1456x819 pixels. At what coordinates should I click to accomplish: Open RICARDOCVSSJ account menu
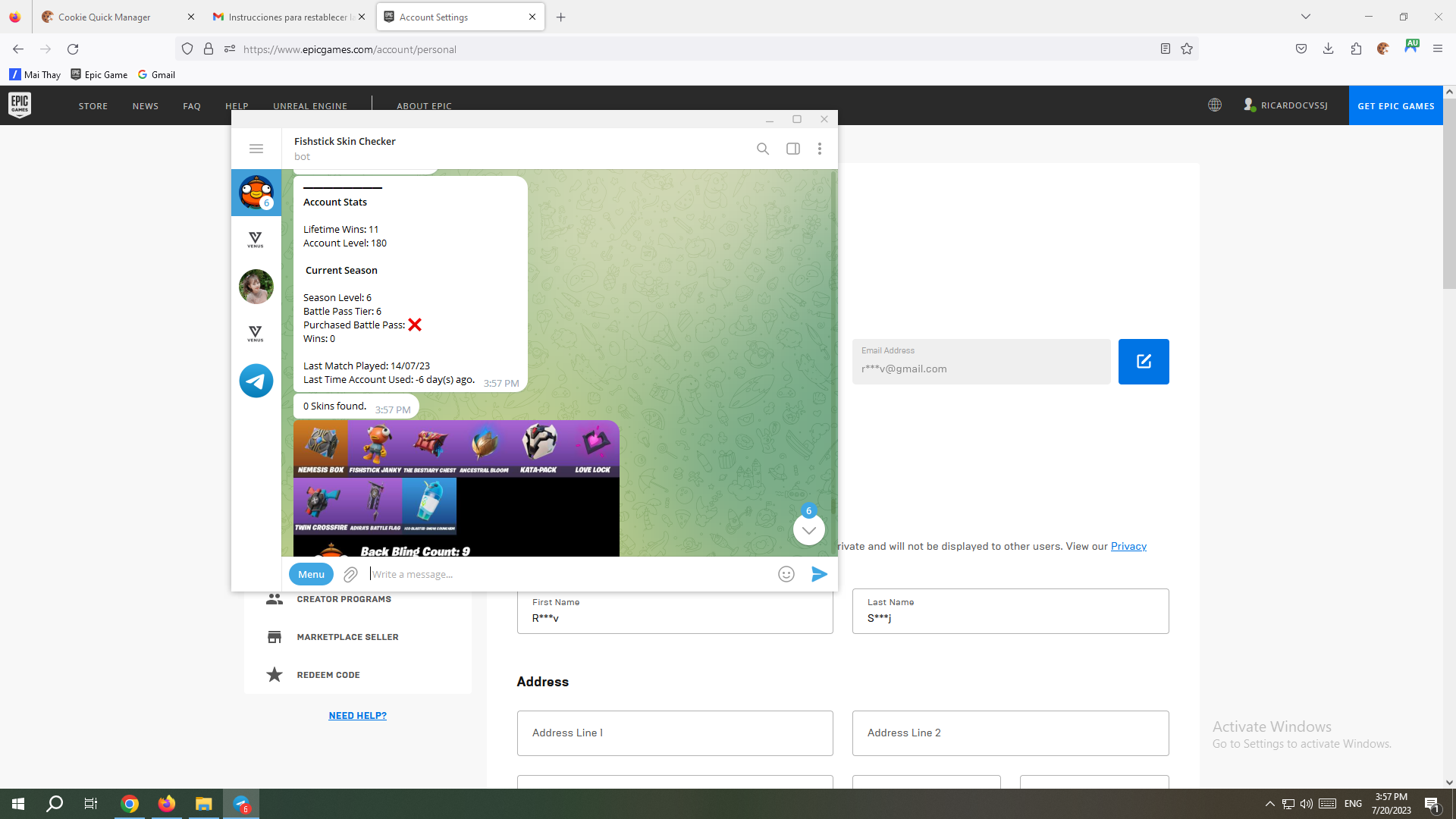pyautogui.click(x=1286, y=105)
